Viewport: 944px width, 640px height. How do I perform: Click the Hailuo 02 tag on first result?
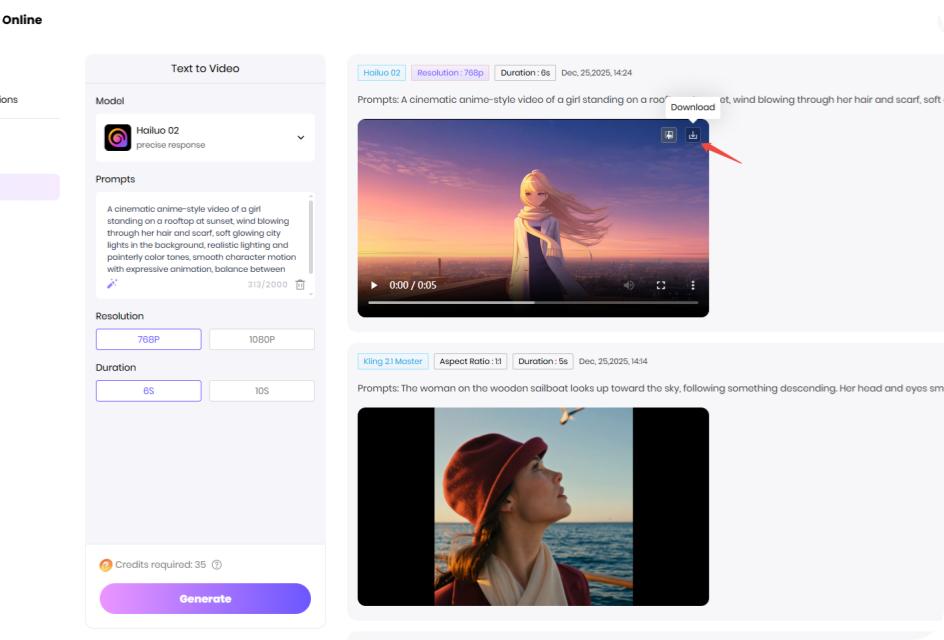tap(382, 73)
